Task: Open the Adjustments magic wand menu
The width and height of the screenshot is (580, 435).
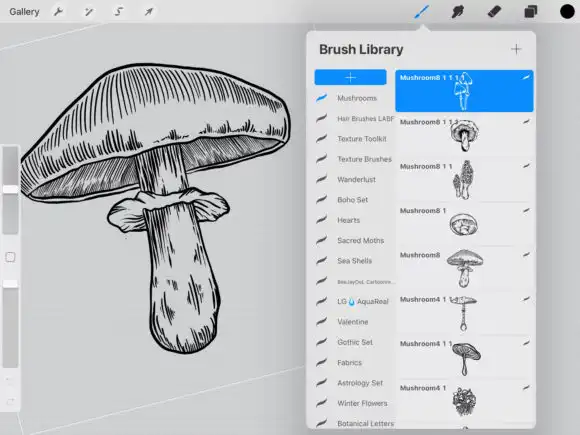Action: click(x=88, y=12)
